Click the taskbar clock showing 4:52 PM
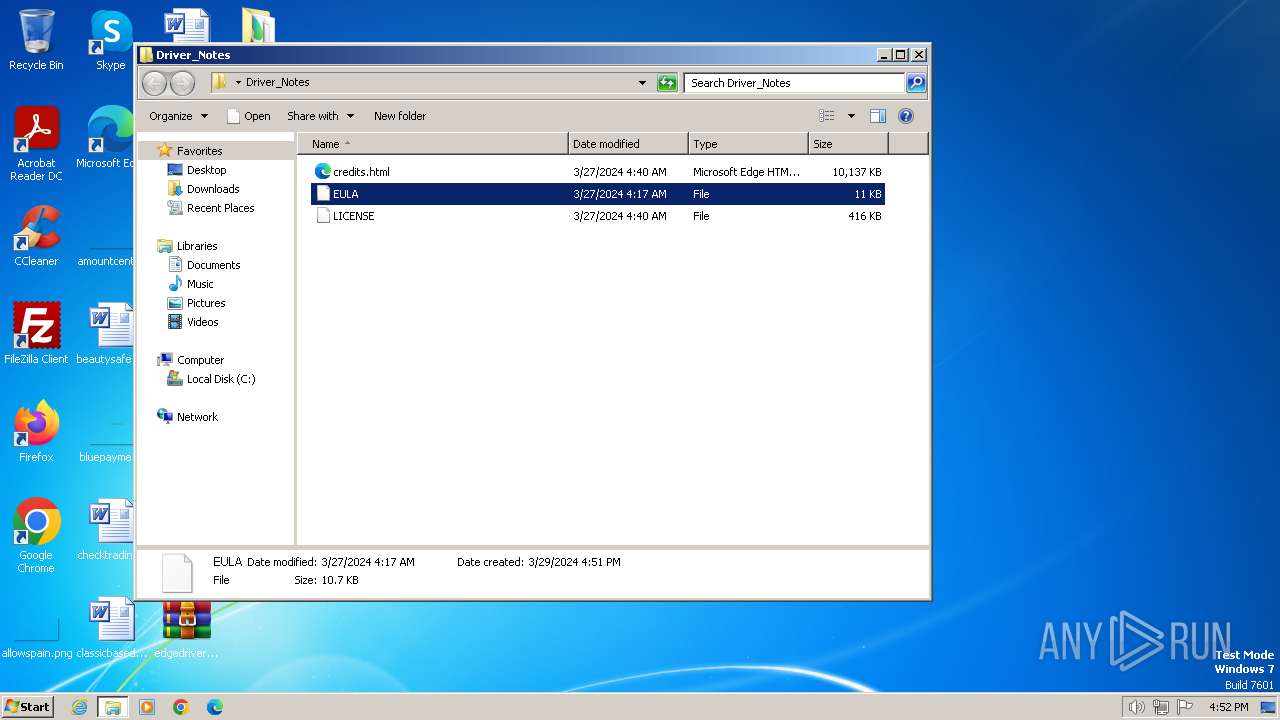Image resolution: width=1280 pixels, height=720 pixels. click(1228, 707)
